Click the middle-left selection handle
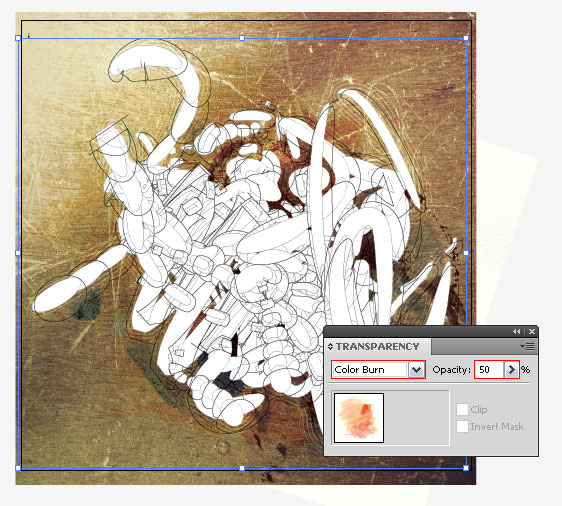 (18, 253)
